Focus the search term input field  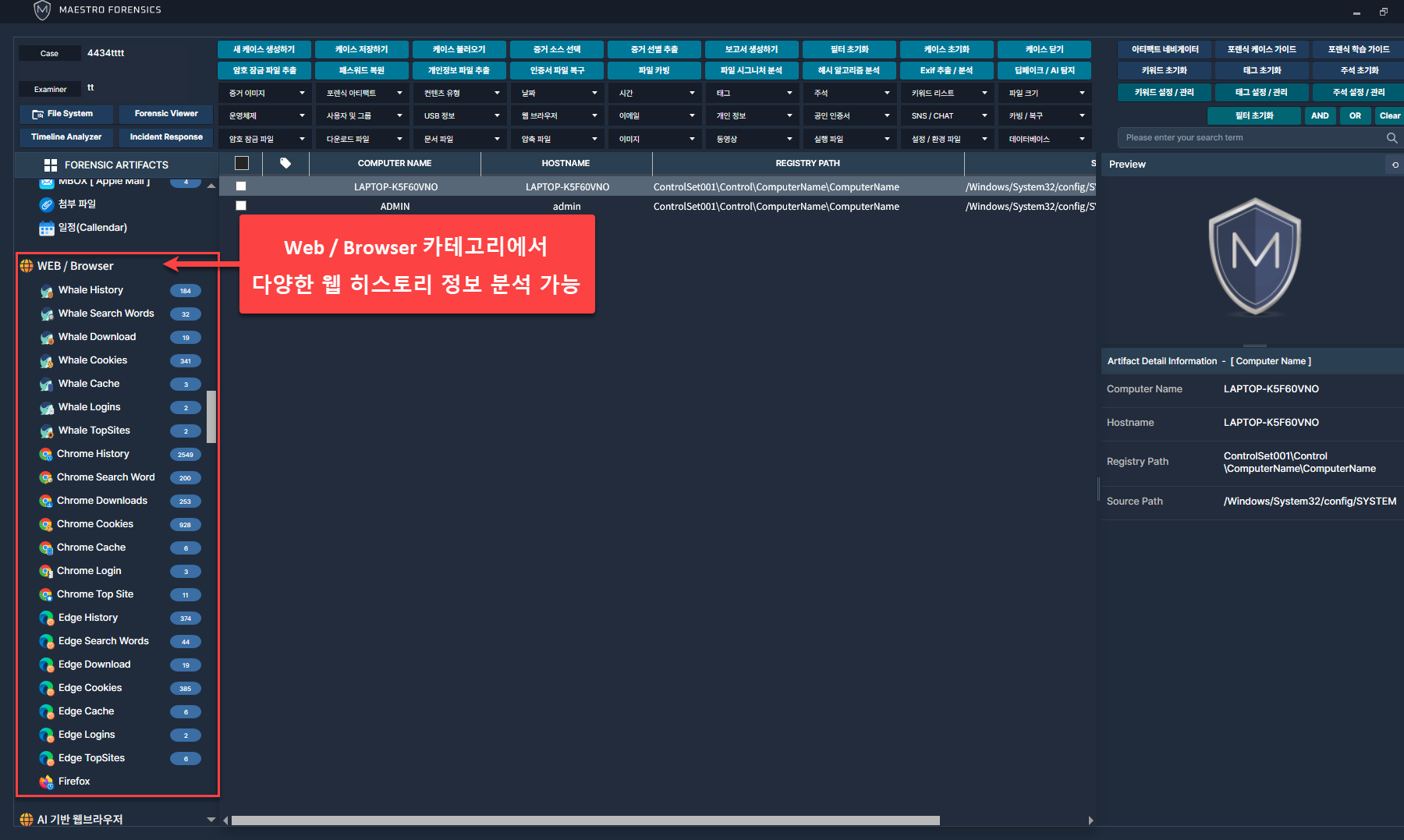pos(1248,138)
